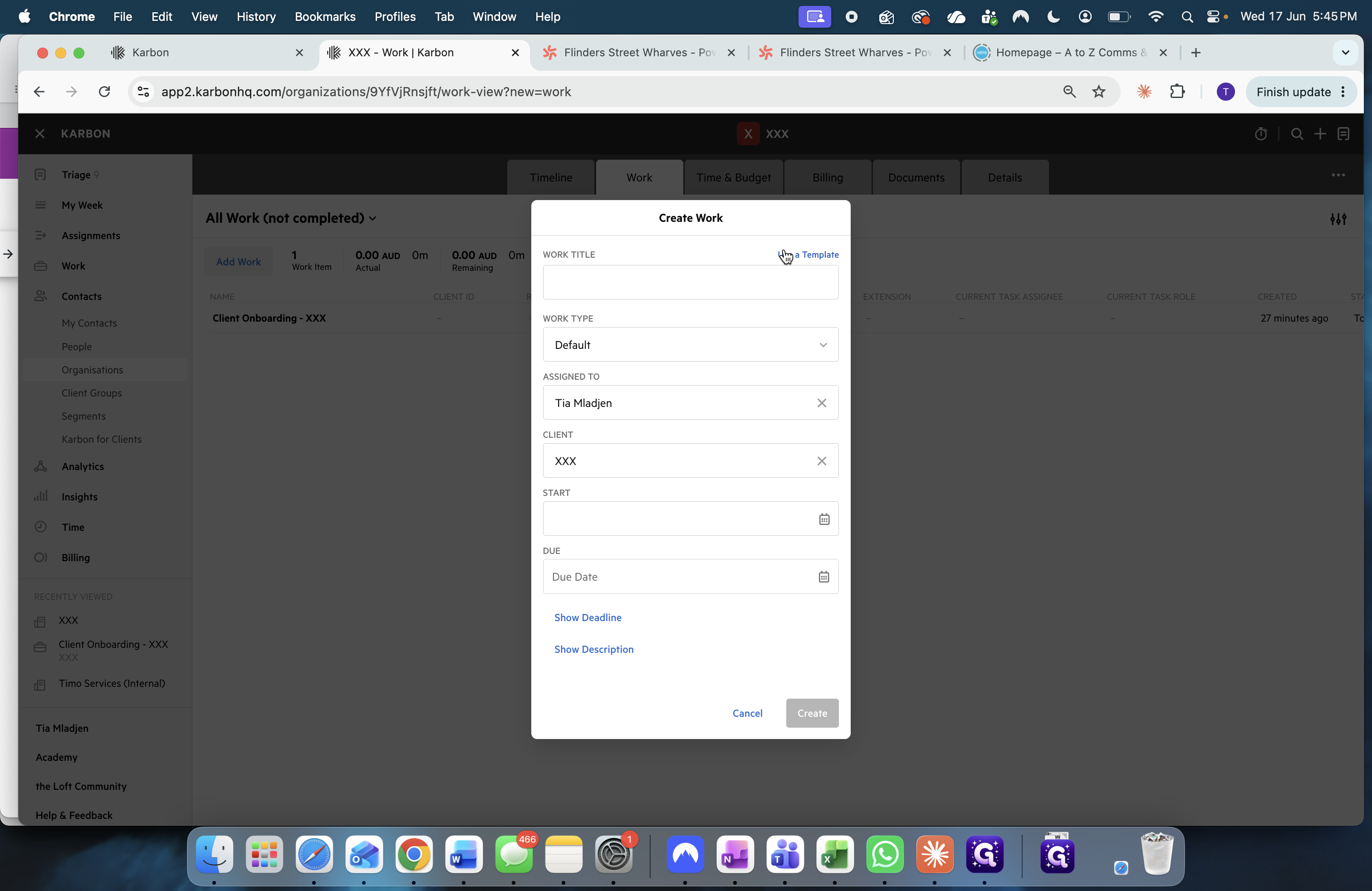Click the Add Work button
This screenshot has height=891, width=1372.
pos(238,262)
